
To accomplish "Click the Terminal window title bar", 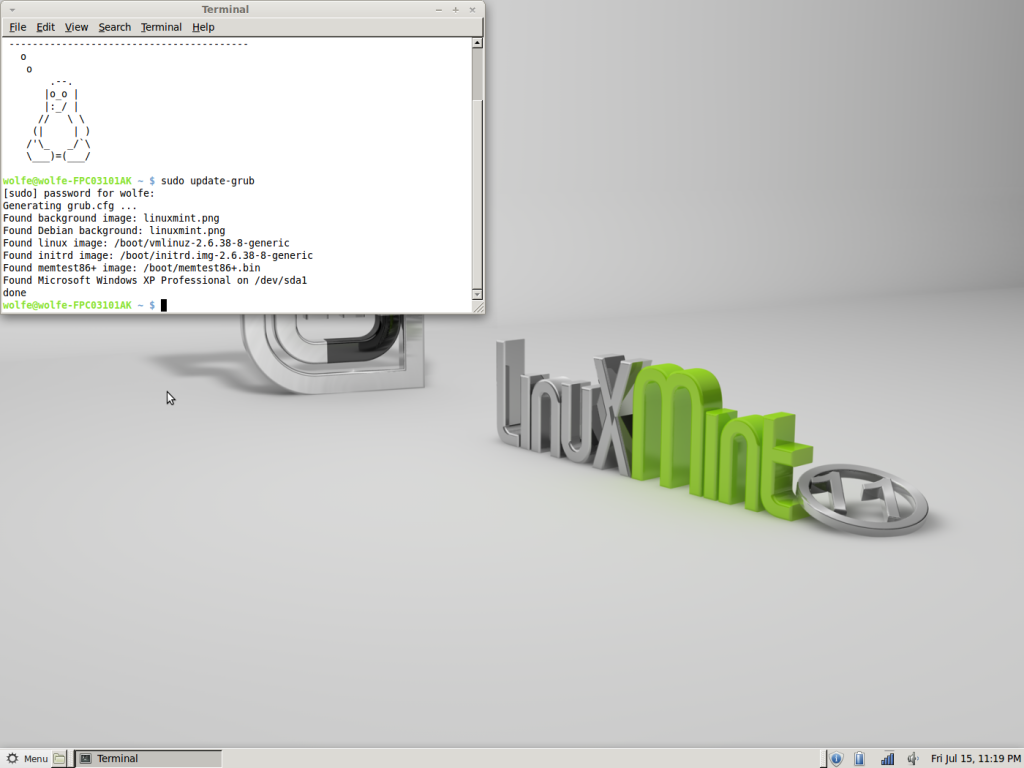I will 225,9.
